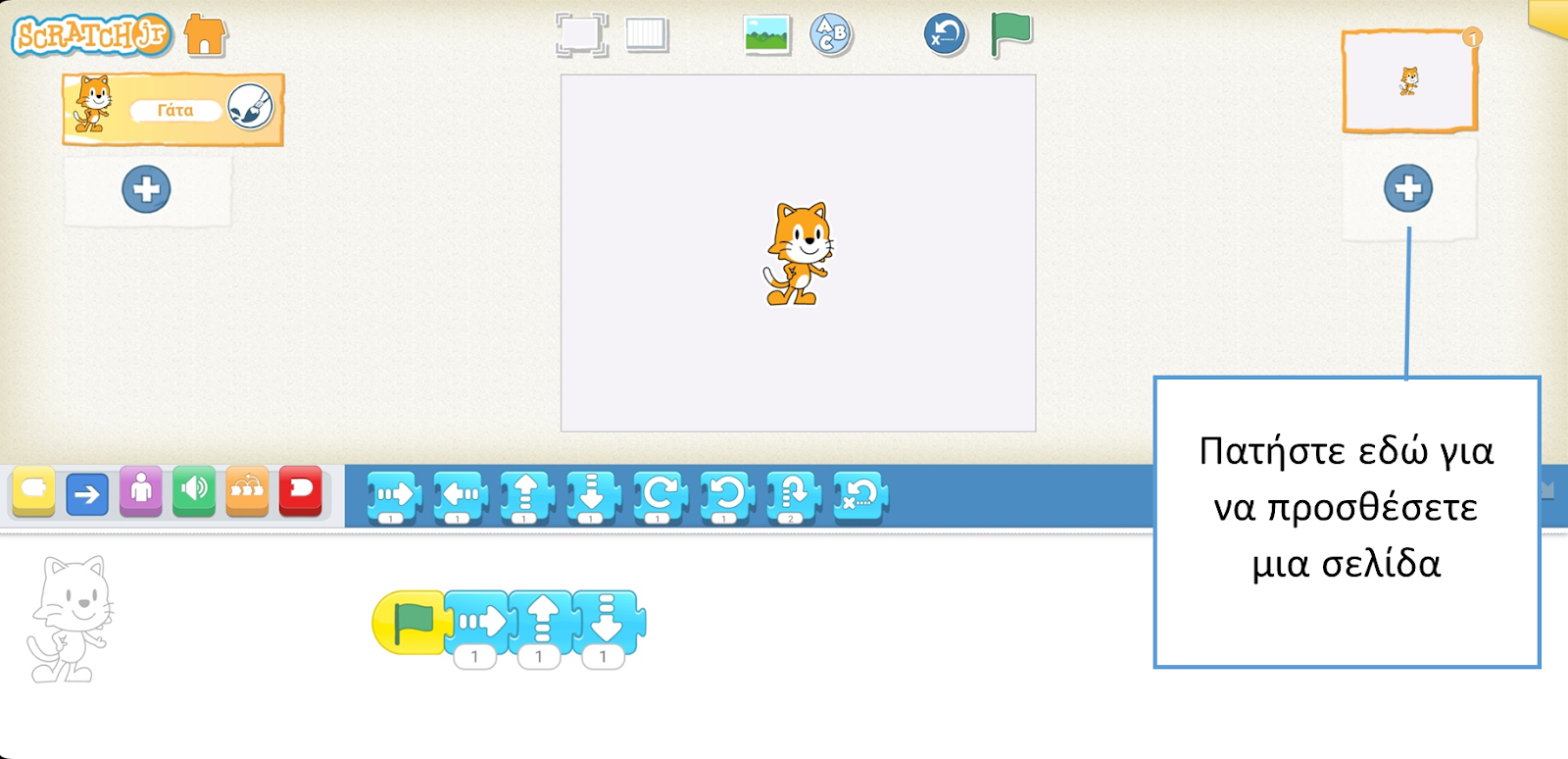Image resolution: width=1568 pixels, height=759 pixels.
Task: Click the Move Right block in script
Action: (x=478, y=620)
